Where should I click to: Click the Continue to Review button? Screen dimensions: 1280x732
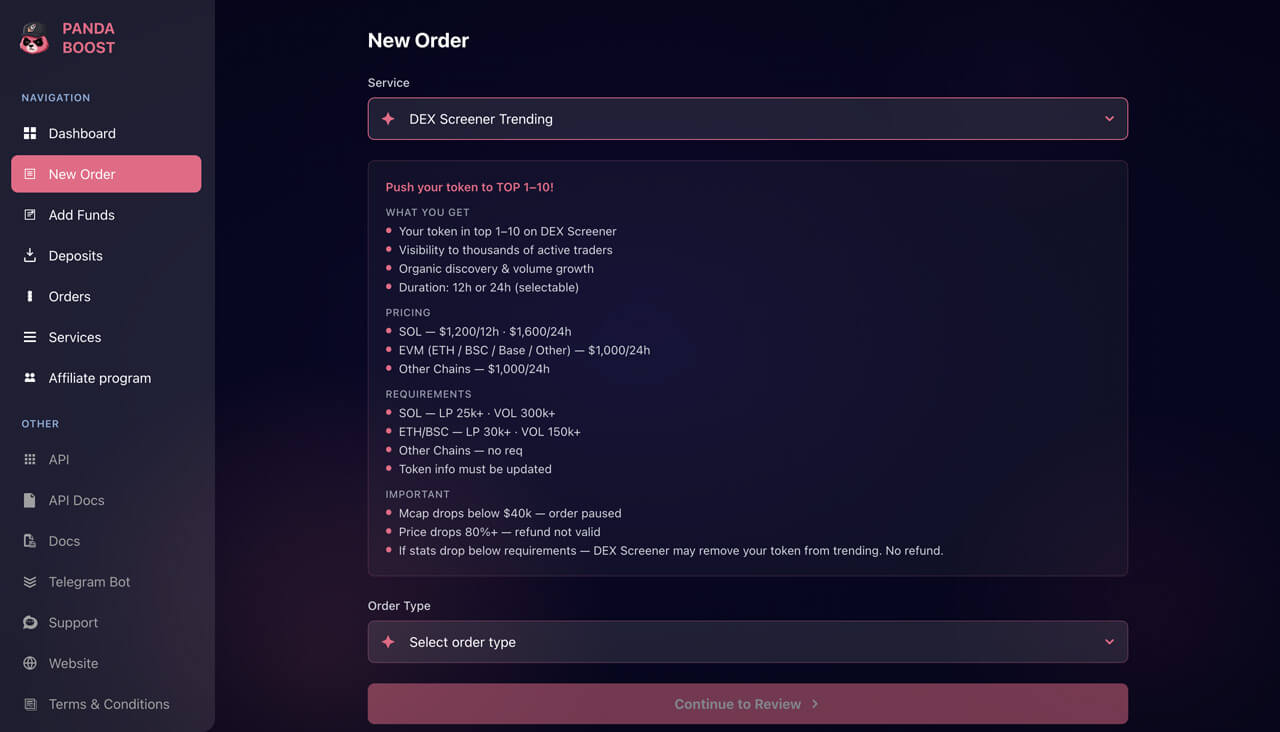pyautogui.click(x=748, y=704)
